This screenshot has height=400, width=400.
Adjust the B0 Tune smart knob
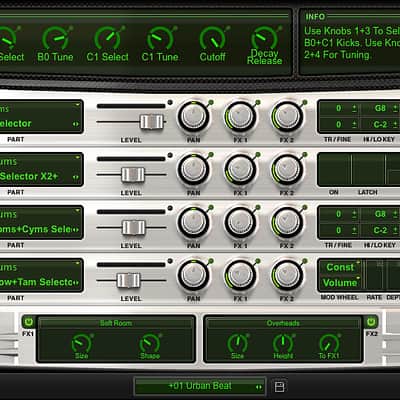point(55,39)
